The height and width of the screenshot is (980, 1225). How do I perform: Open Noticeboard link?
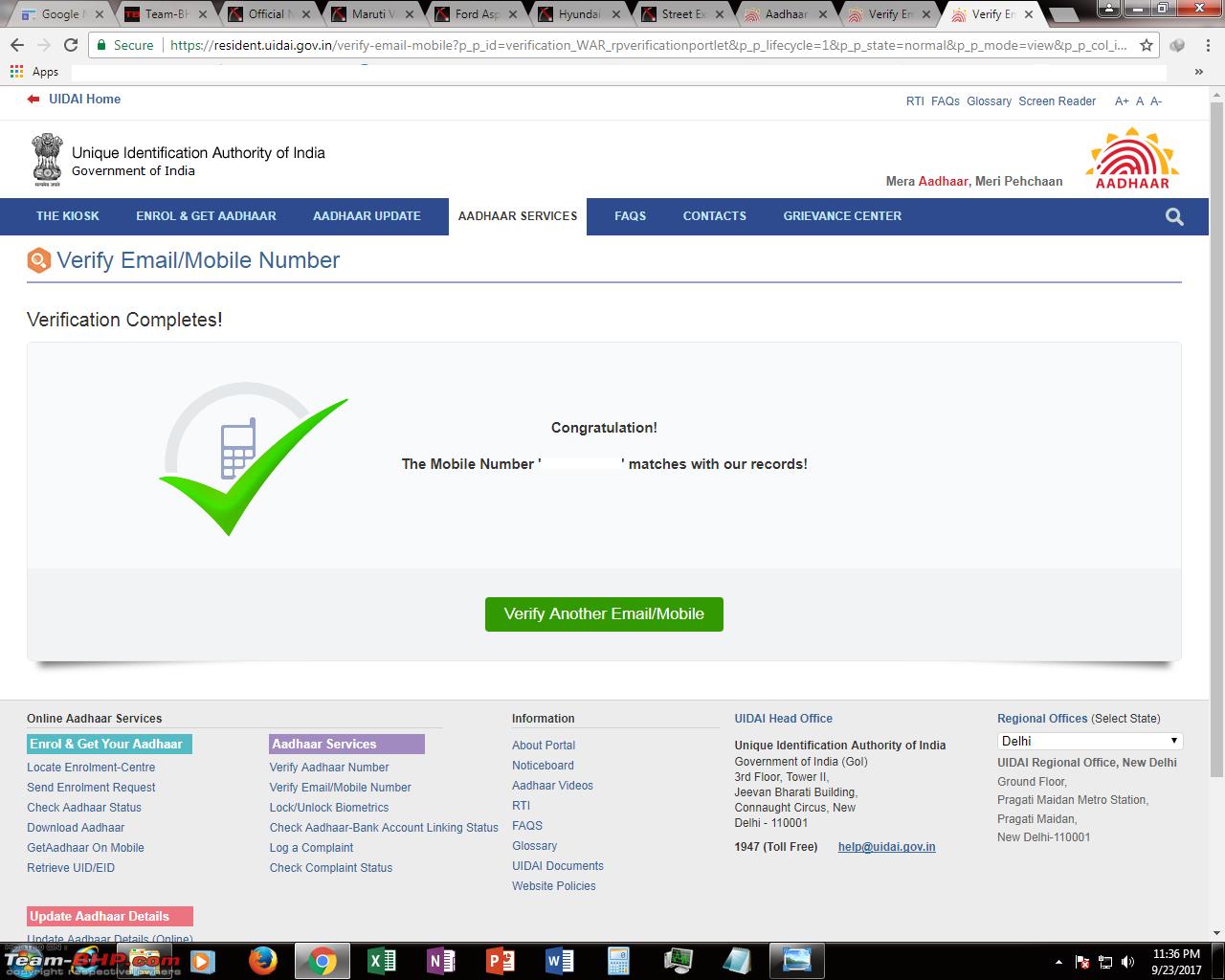point(543,766)
